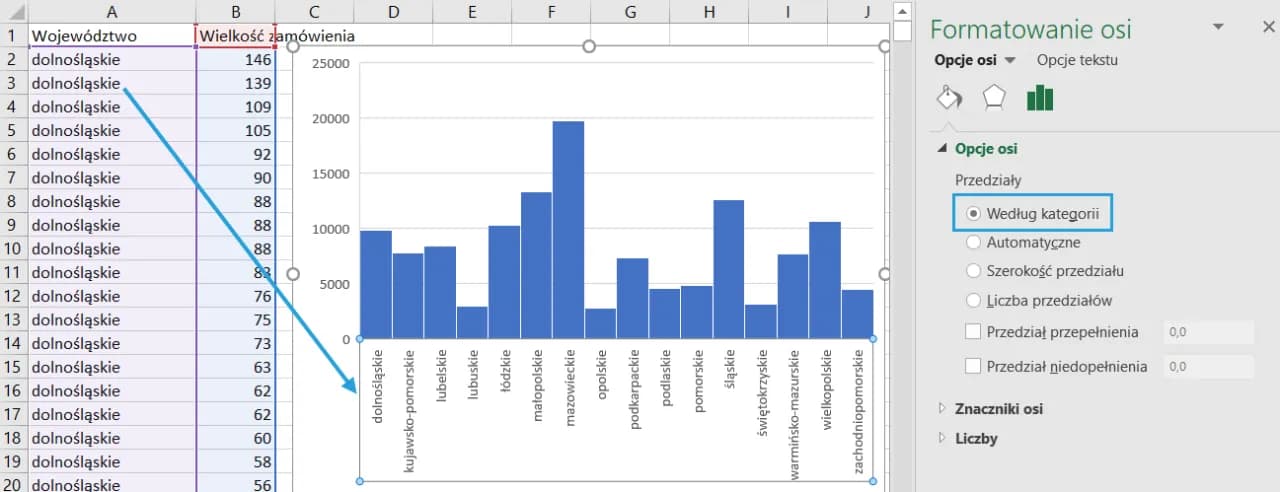This screenshot has height=492, width=1280.
Task: Open the Axis Options bar chart icon
Action: click(1040, 97)
